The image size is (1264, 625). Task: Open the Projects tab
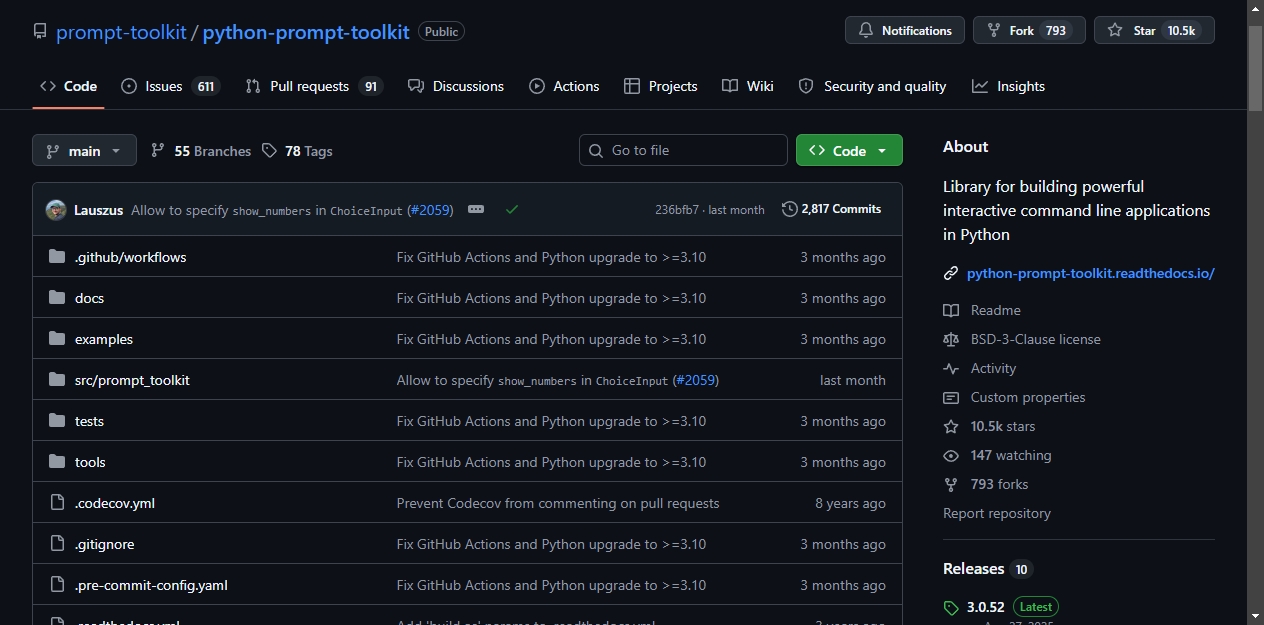click(660, 86)
